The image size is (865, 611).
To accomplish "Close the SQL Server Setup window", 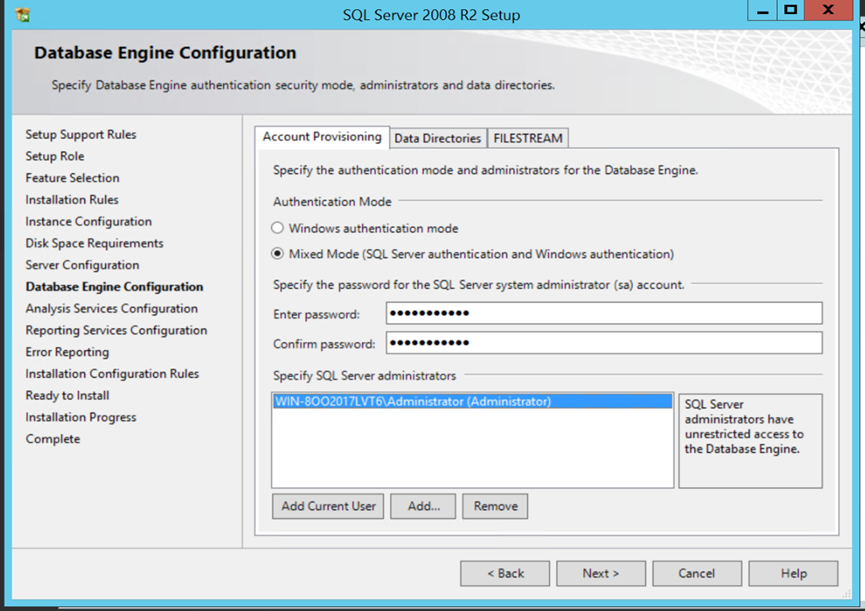I will click(828, 10).
